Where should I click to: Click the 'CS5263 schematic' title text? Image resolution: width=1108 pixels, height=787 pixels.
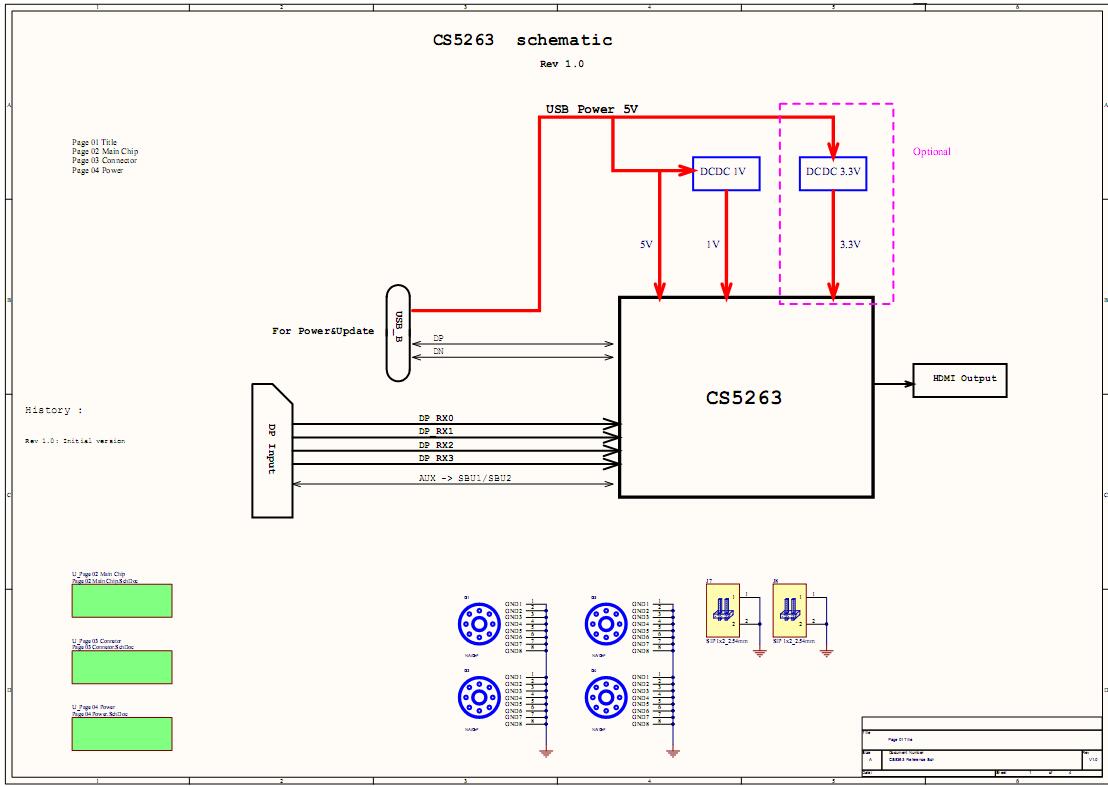(x=522, y=40)
